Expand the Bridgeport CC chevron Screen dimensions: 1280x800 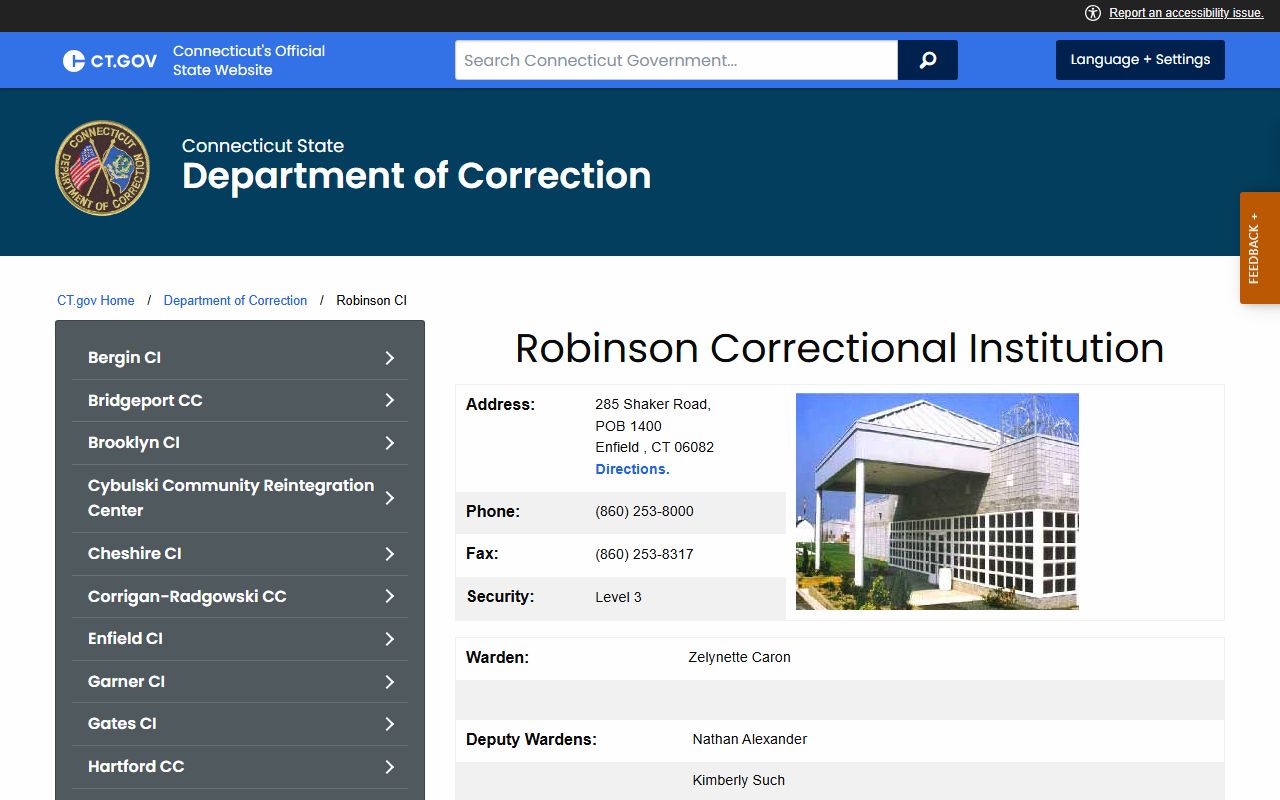[390, 400]
